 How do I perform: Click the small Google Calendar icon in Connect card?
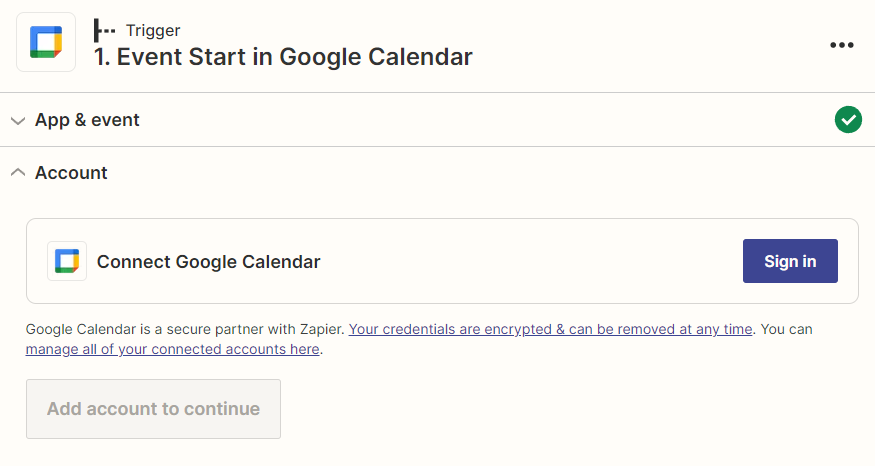pos(67,261)
